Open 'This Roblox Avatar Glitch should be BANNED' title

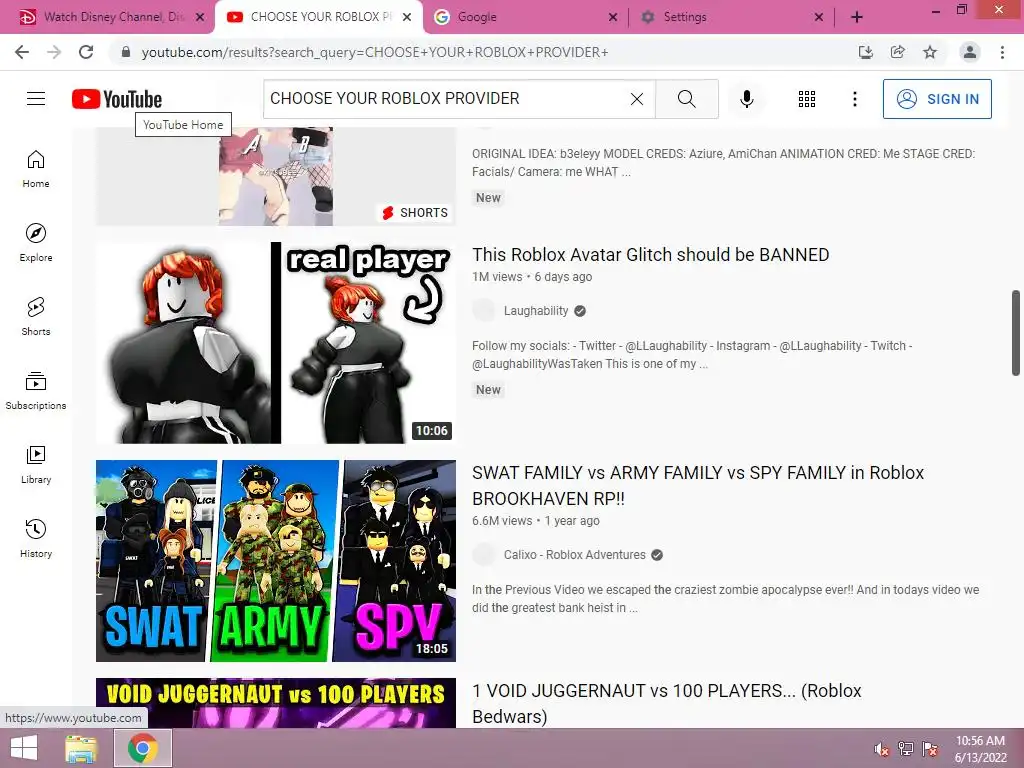pos(650,255)
